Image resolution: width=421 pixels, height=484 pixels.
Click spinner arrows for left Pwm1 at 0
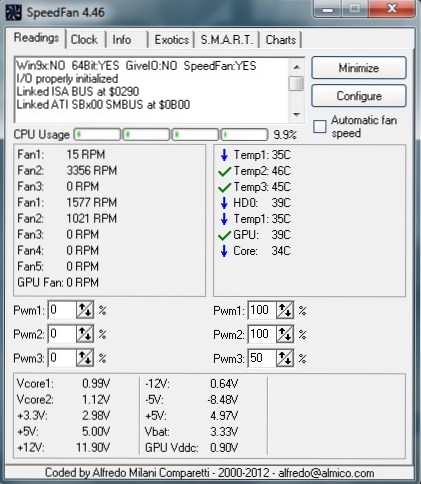tap(85, 310)
